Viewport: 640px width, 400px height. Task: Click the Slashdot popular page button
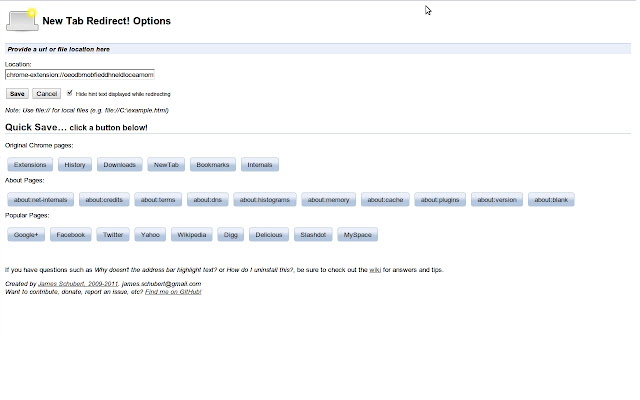(313, 235)
